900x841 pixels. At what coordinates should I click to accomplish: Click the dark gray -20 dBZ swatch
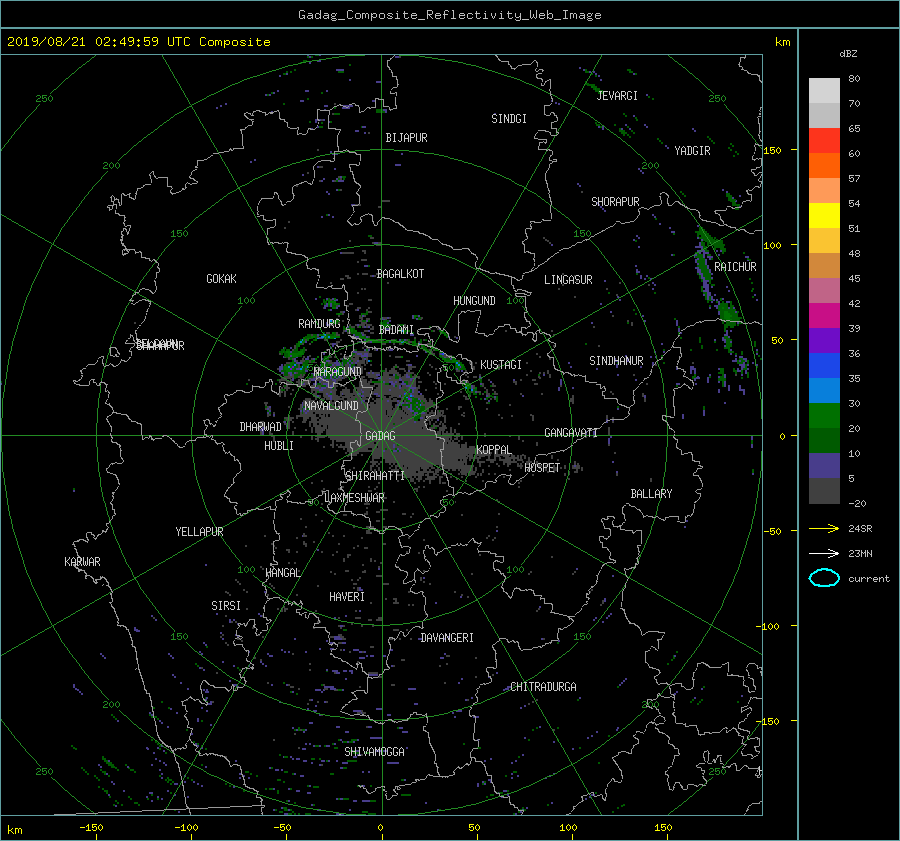click(824, 491)
